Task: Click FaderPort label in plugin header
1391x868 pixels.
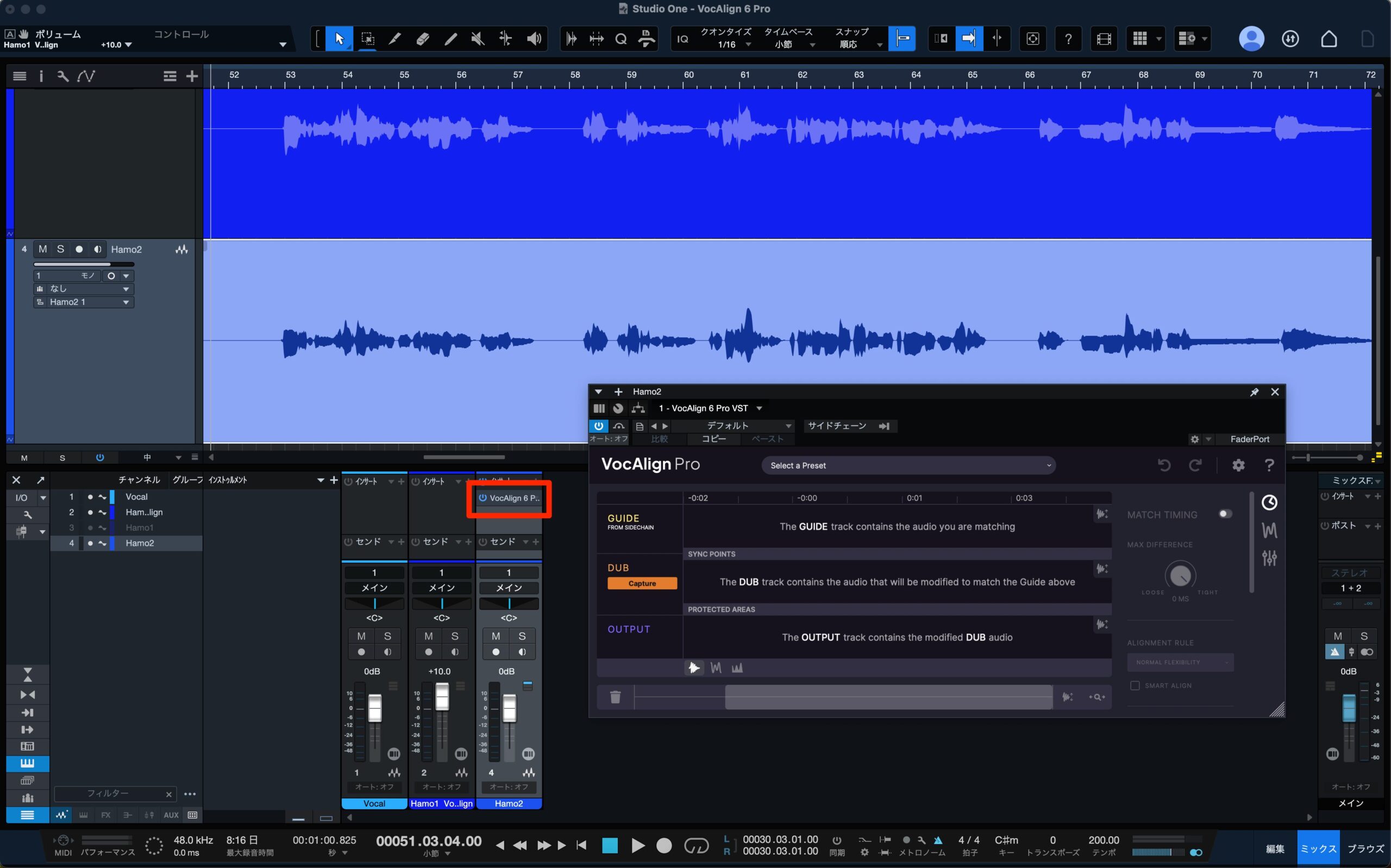Action: tap(1250, 439)
